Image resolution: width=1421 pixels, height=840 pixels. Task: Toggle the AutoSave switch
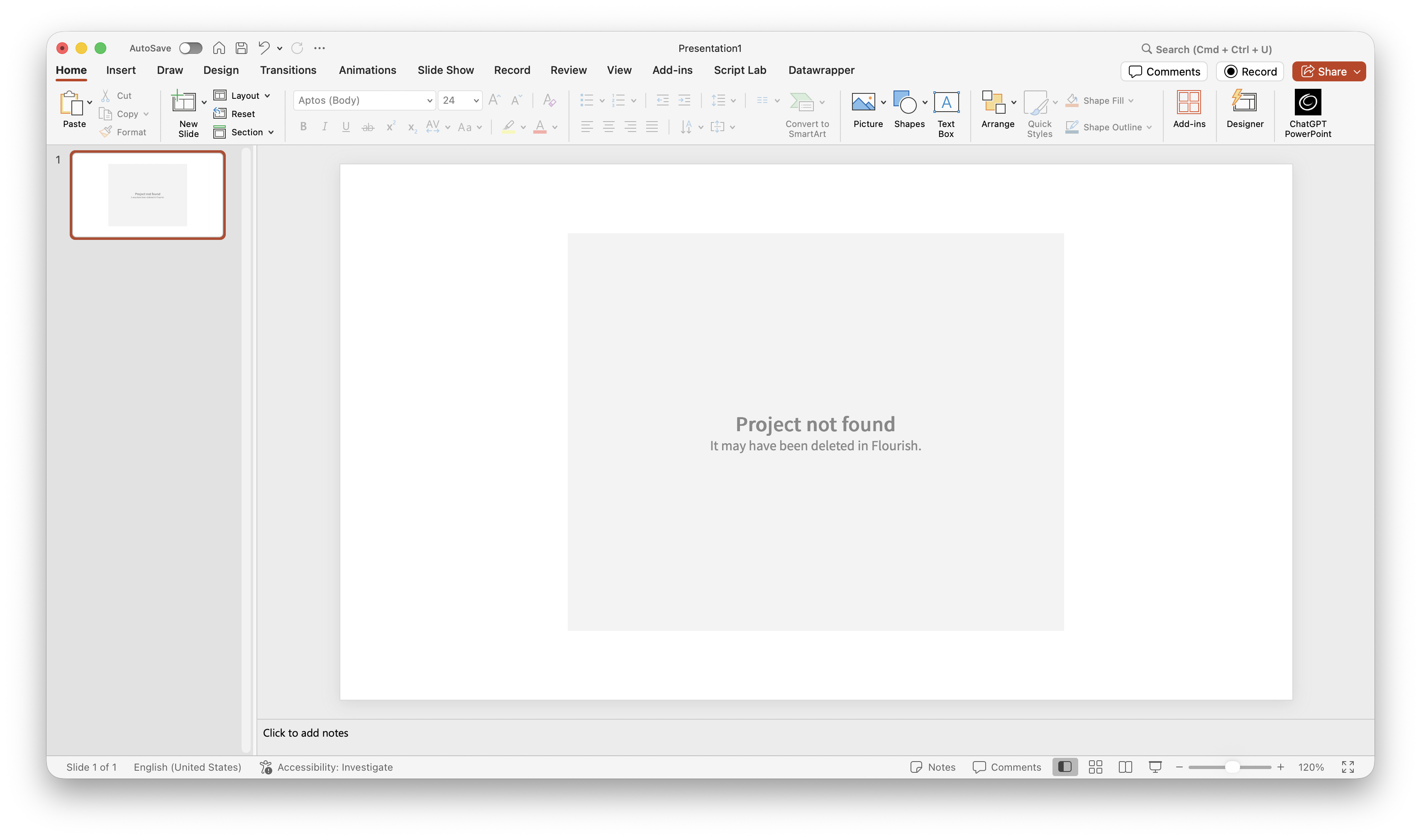coord(191,48)
